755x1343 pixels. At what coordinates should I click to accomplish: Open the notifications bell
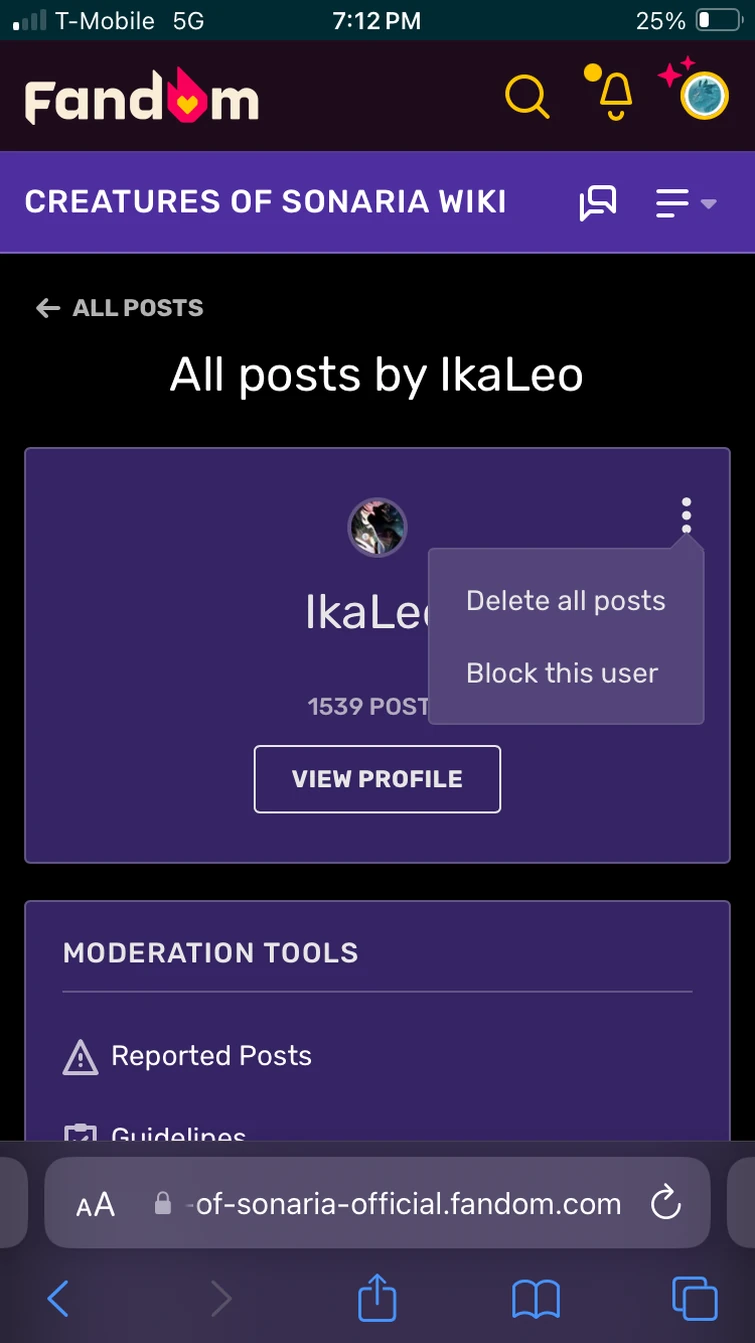click(614, 93)
